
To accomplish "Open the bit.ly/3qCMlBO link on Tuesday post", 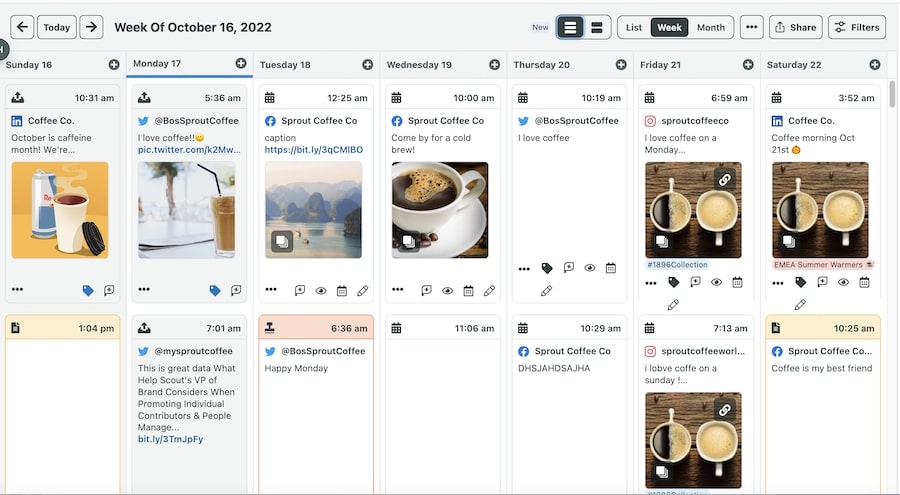I will (313, 150).
